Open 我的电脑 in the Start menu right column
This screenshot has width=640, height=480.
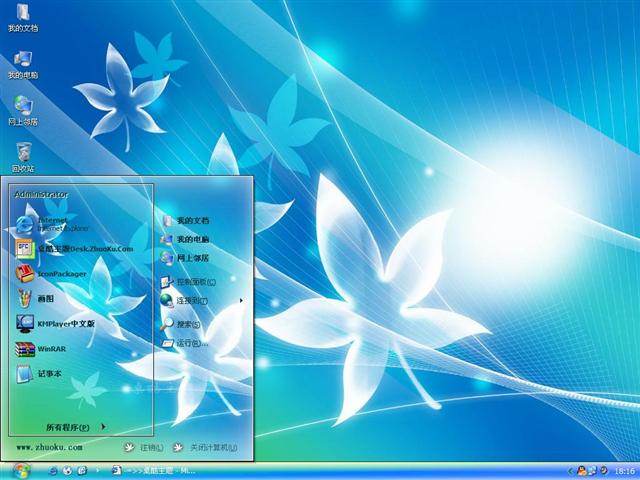(186, 239)
